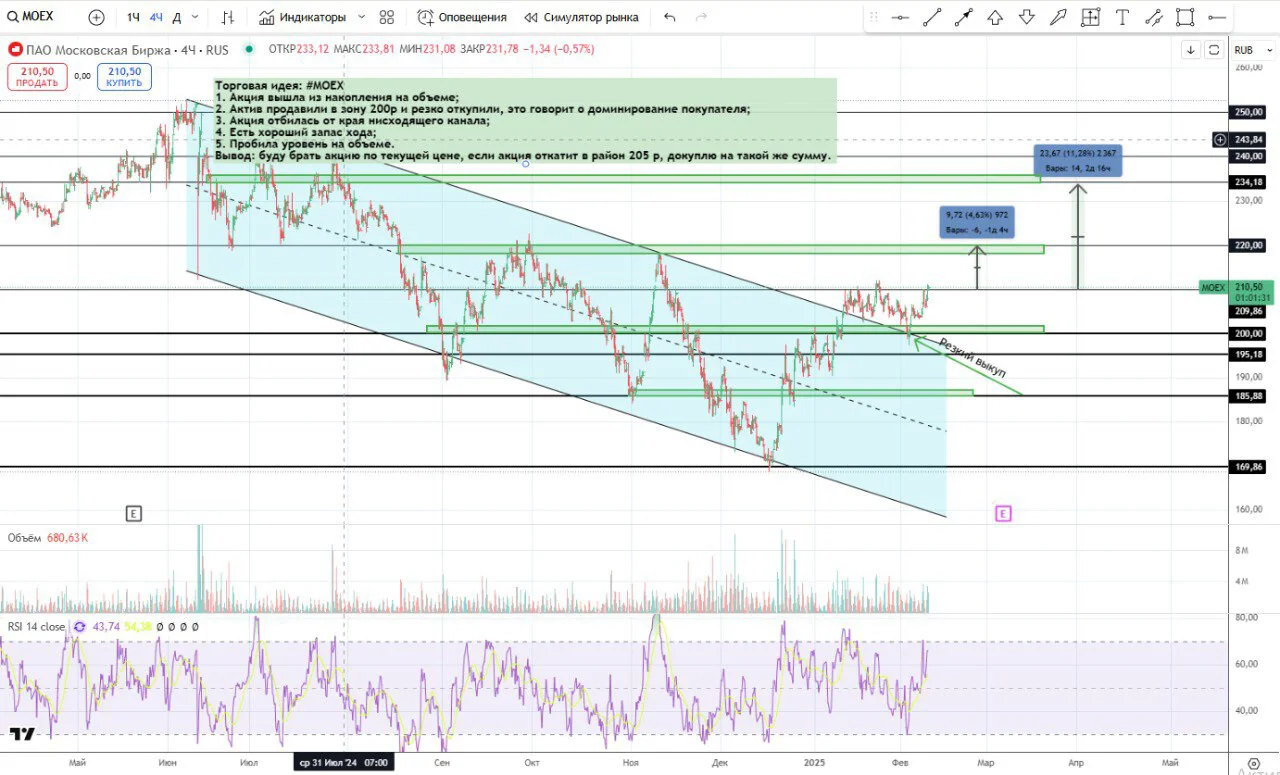Click the plus icon on price scale
Viewport: 1280px width, 775px height.
[1219, 140]
